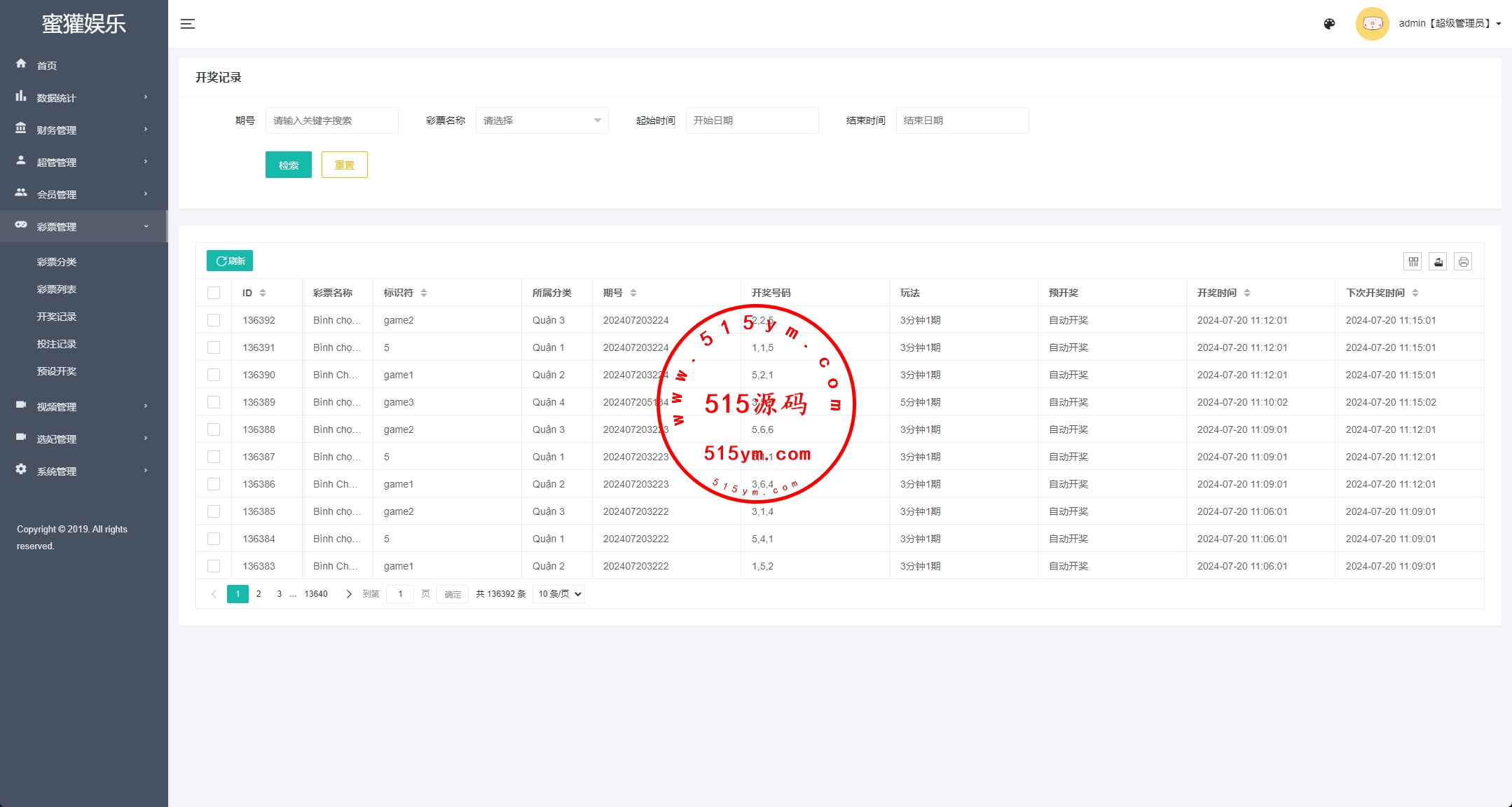The width and height of the screenshot is (1512, 807).
Task: Click the print table icon
Action: tap(1463, 262)
